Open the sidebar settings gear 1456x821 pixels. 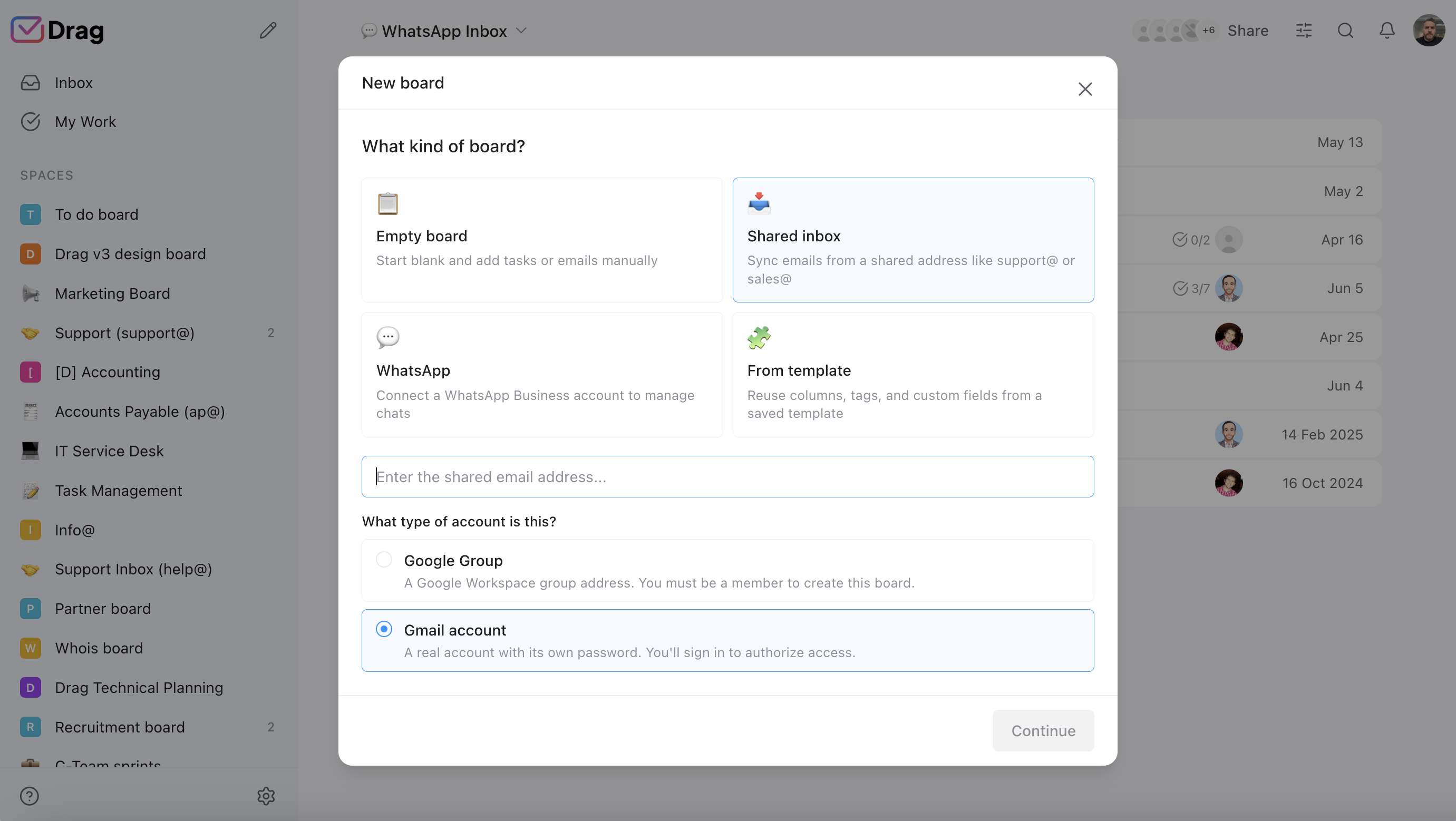click(x=266, y=796)
